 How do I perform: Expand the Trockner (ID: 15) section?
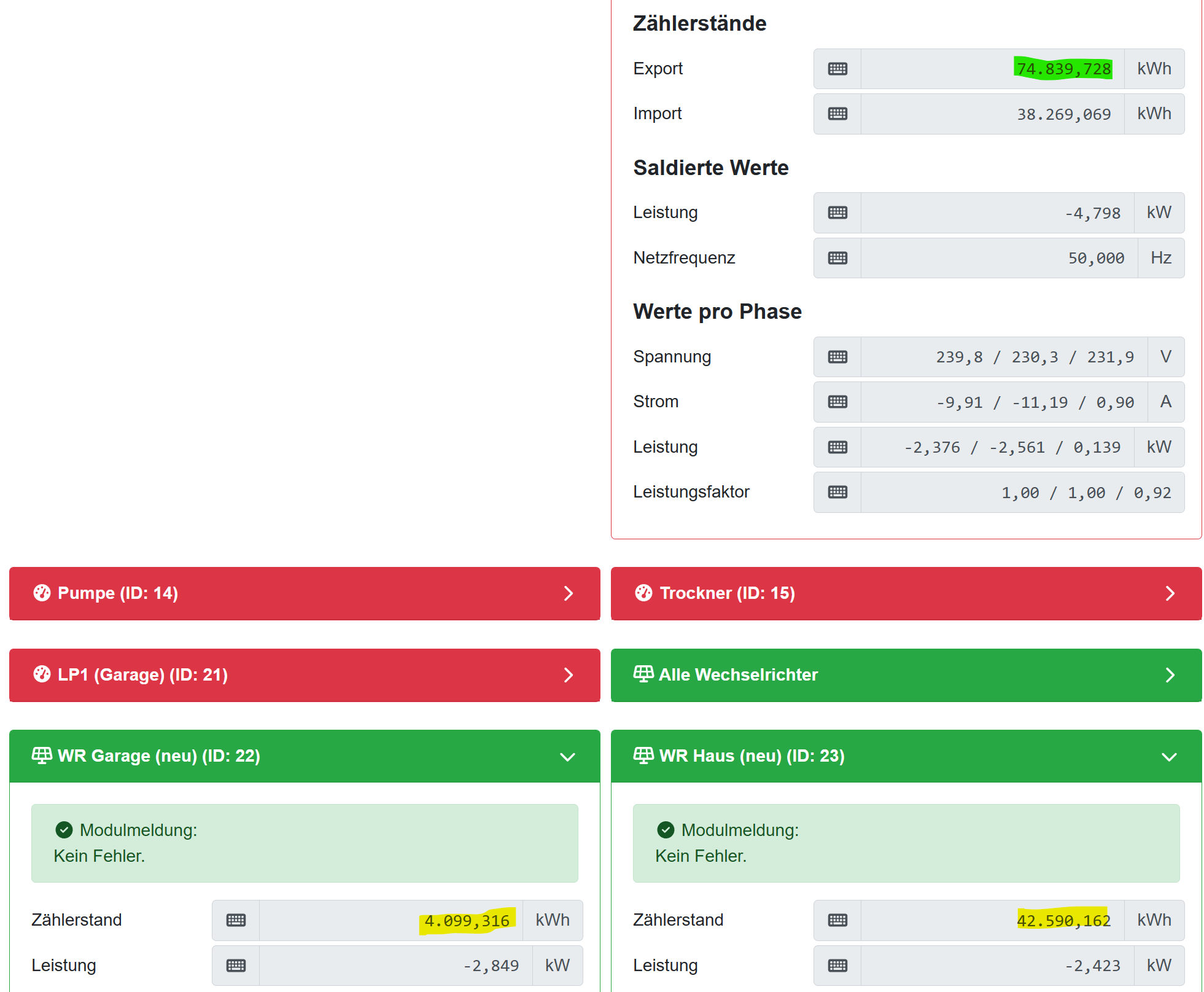coord(1170,593)
